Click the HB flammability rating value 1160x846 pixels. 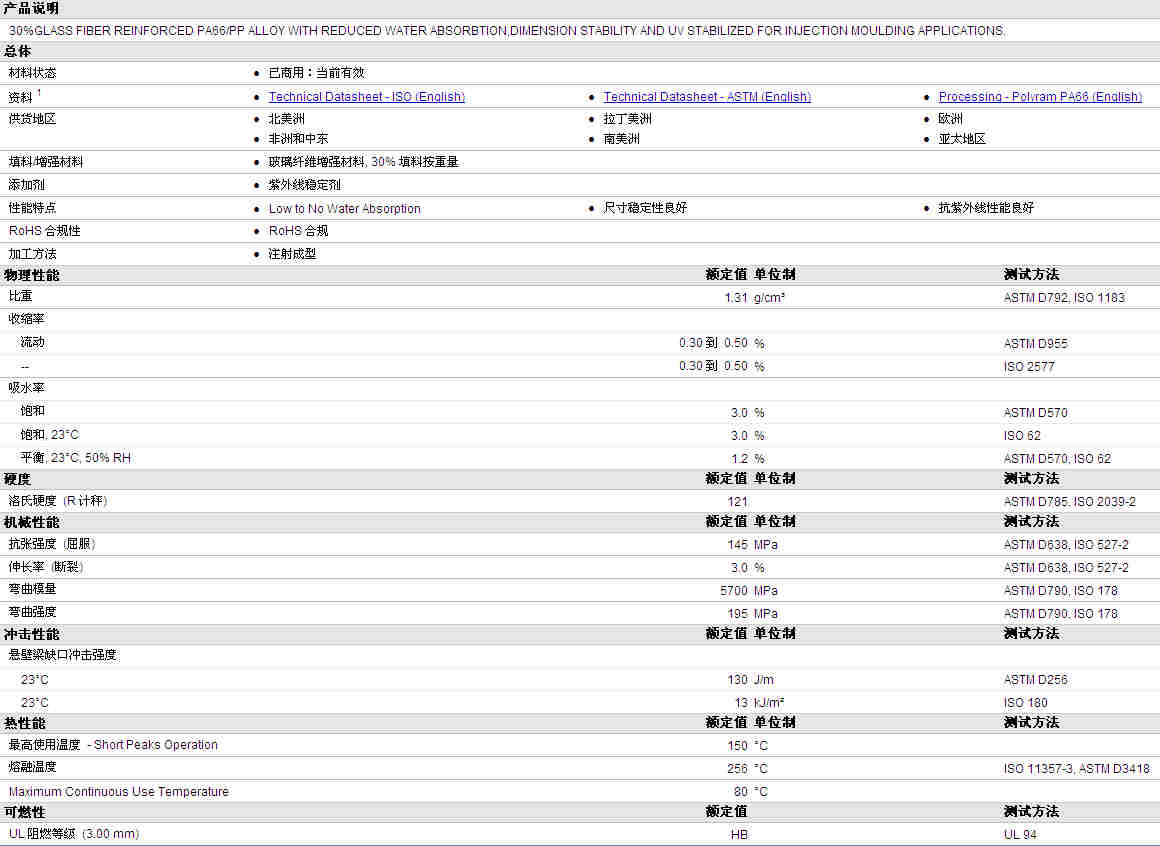pos(739,834)
